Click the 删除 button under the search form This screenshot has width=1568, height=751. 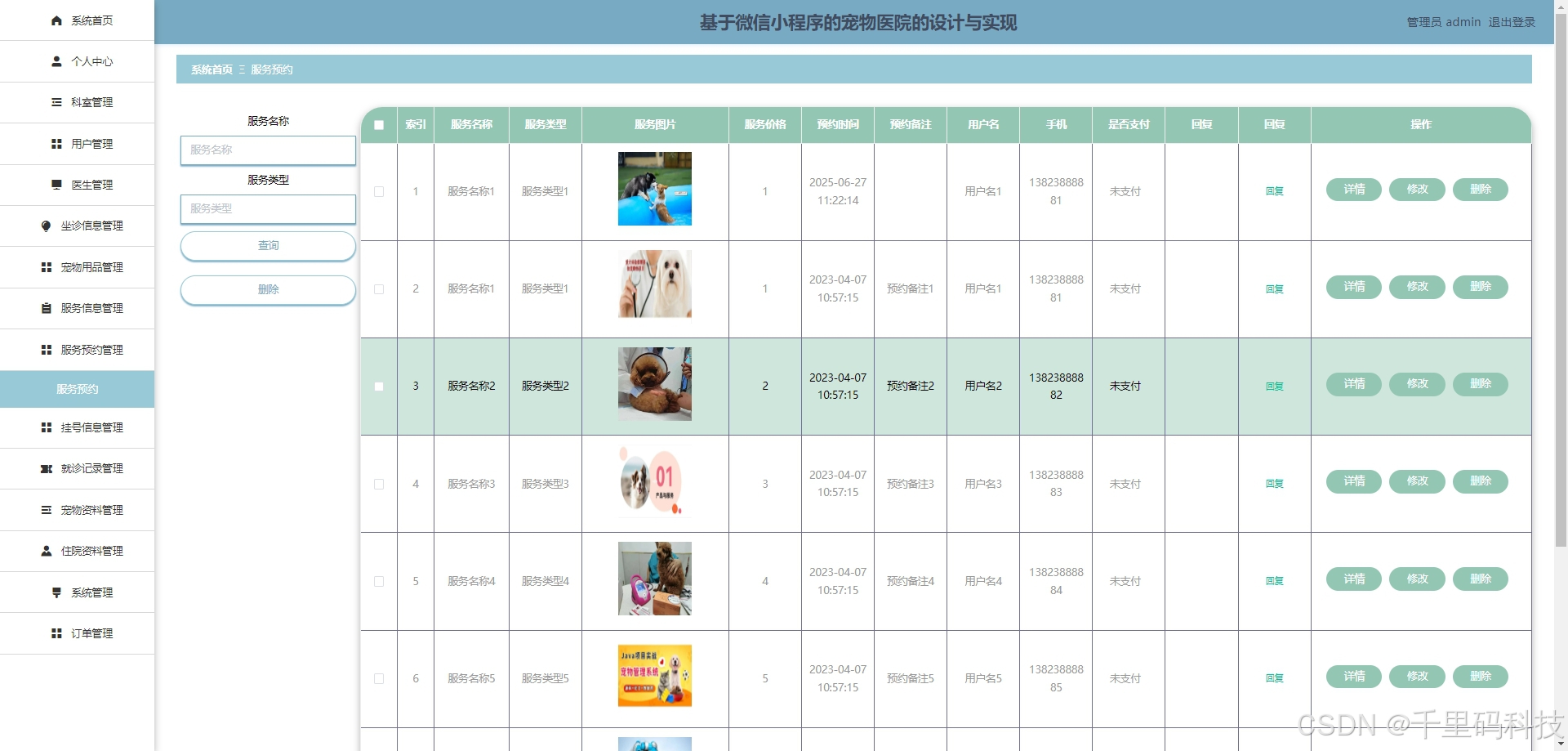(268, 290)
